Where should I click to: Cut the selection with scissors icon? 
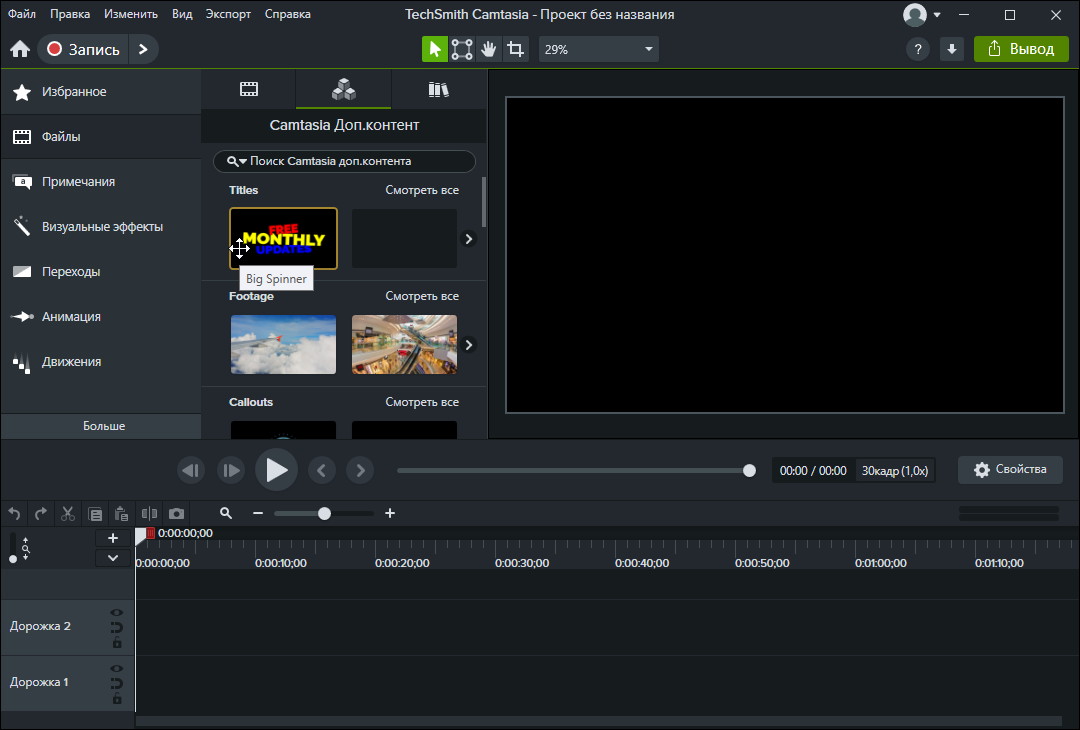coord(68,514)
